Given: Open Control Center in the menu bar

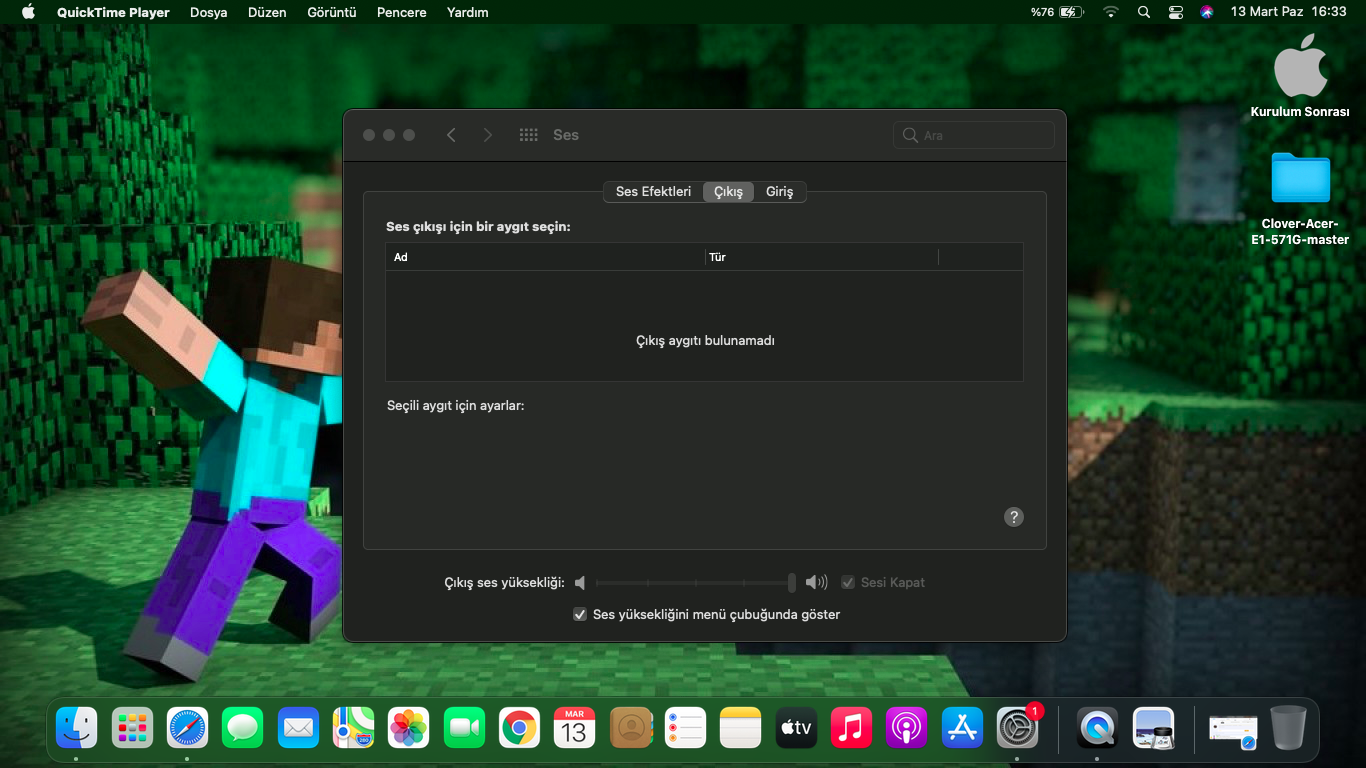Looking at the screenshot, I should 1176,12.
